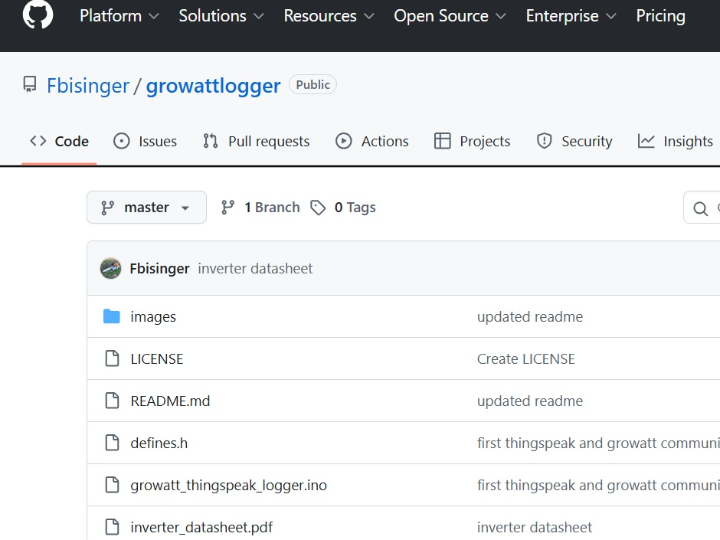Click the GitHub logo icon
This screenshot has height=540, width=720.
[38, 15]
